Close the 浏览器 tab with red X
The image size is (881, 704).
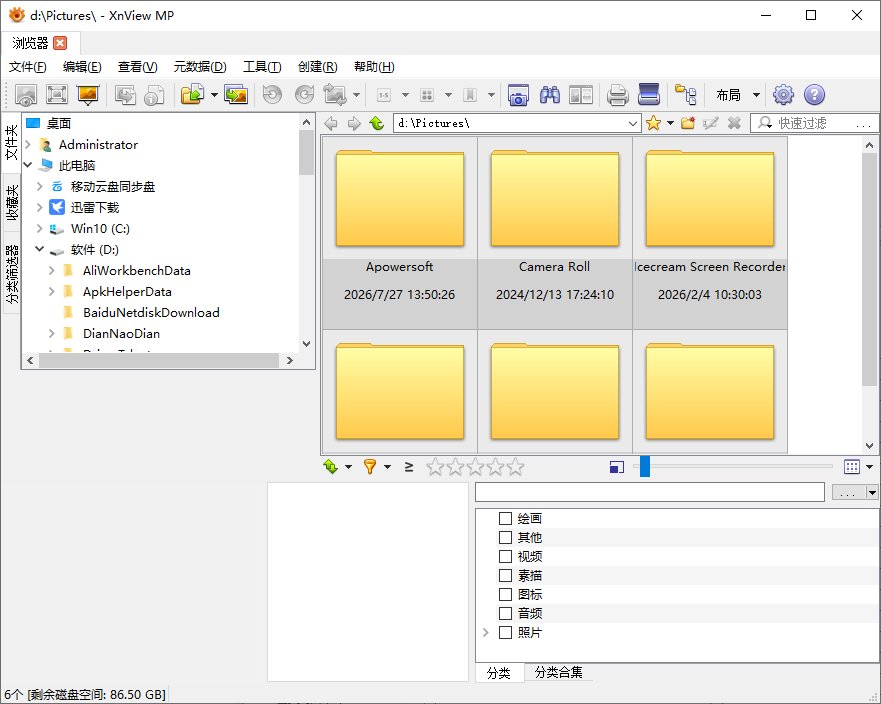pyautogui.click(x=60, y=43)
